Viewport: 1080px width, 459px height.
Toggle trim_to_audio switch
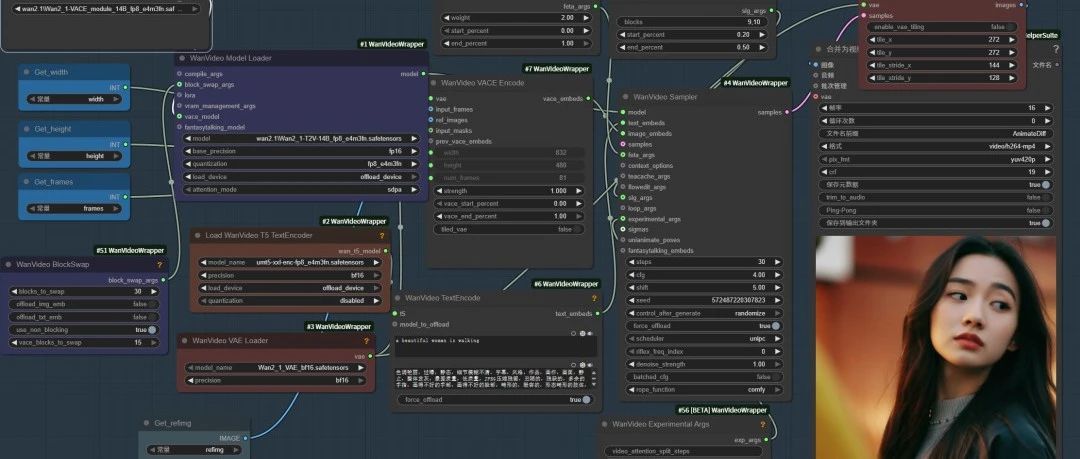point(936,198)
